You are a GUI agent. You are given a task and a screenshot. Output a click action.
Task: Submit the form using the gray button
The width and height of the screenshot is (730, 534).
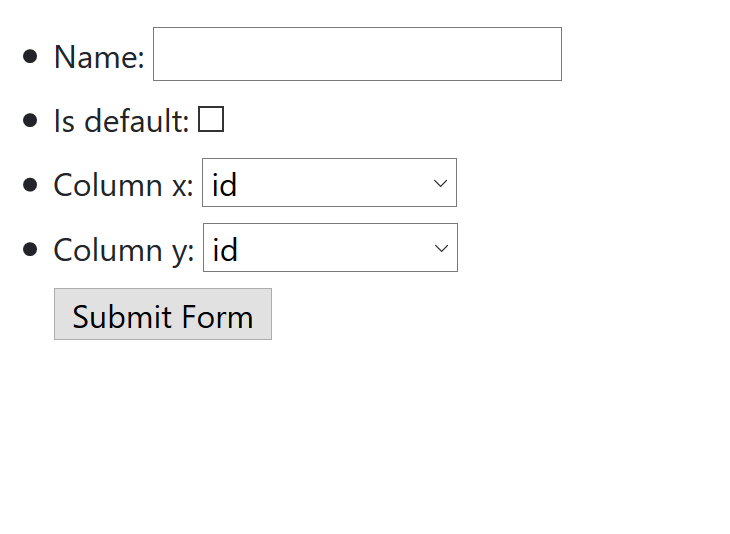click(x=163, y=315)
